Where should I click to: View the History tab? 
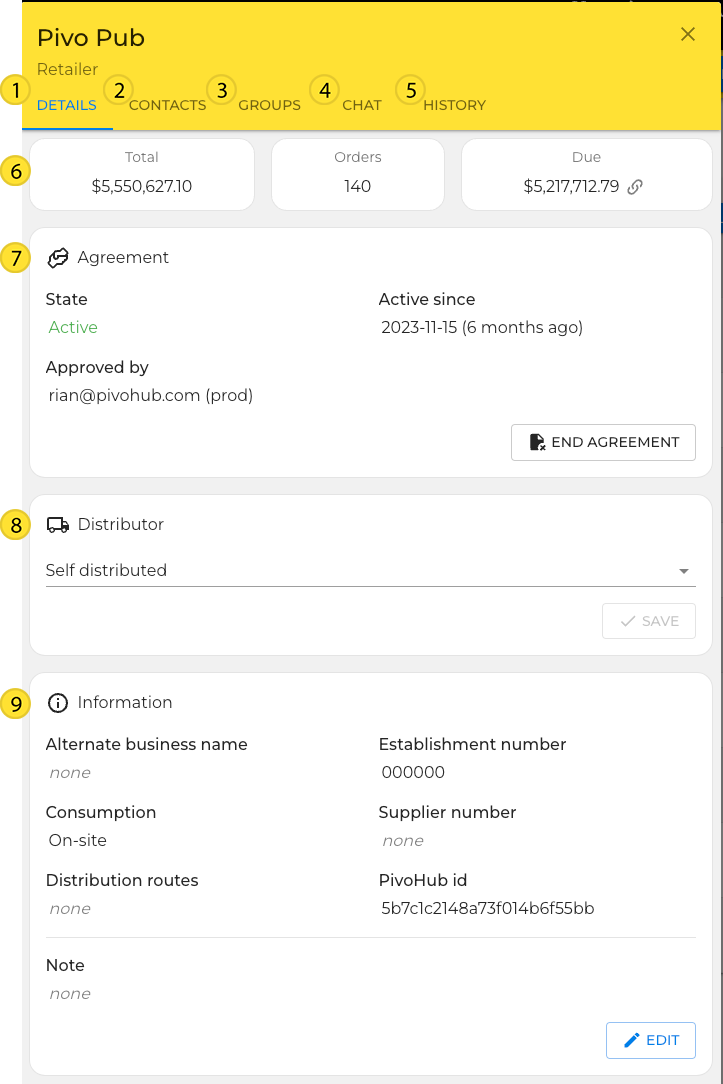pos(454,105)
